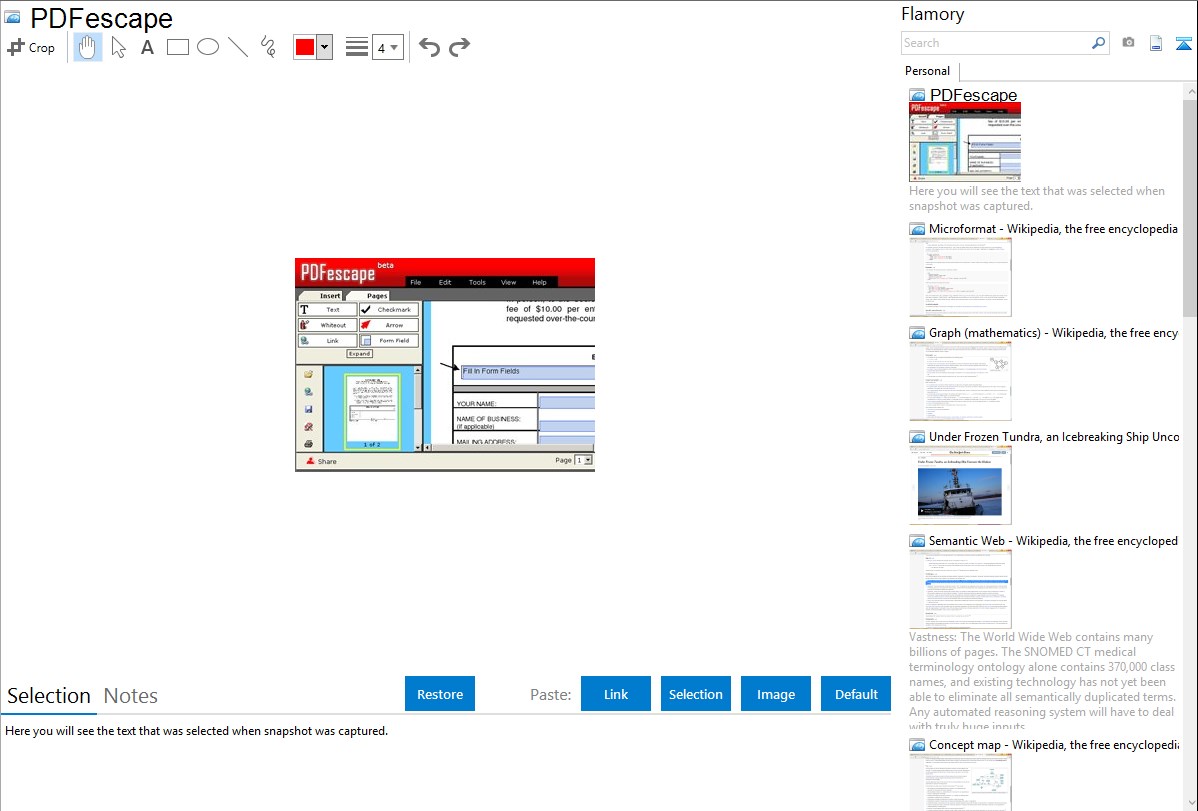Paste the Selection
Viewport: 1198px width, 811px height.
pos(696,694)
